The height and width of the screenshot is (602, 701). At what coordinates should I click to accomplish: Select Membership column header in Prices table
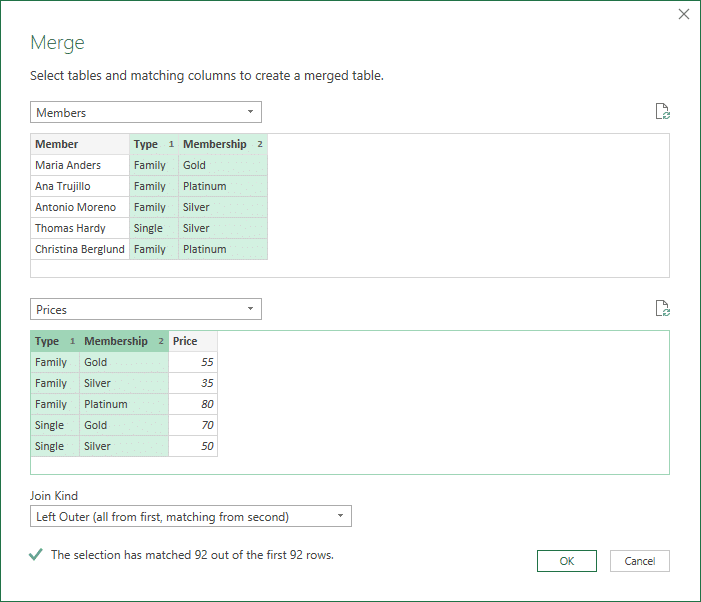point(124,341)
